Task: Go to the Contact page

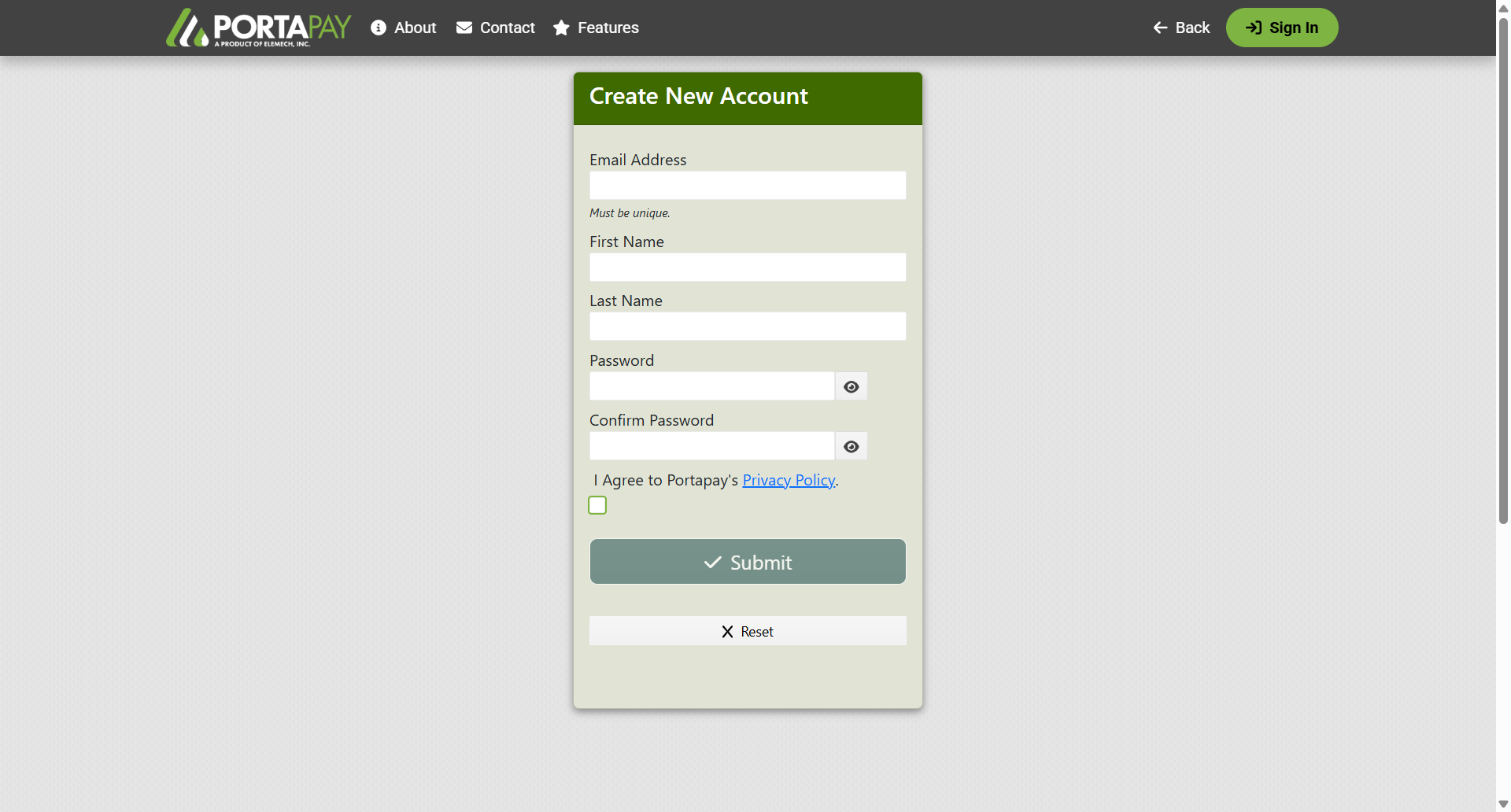Action: 507,28
